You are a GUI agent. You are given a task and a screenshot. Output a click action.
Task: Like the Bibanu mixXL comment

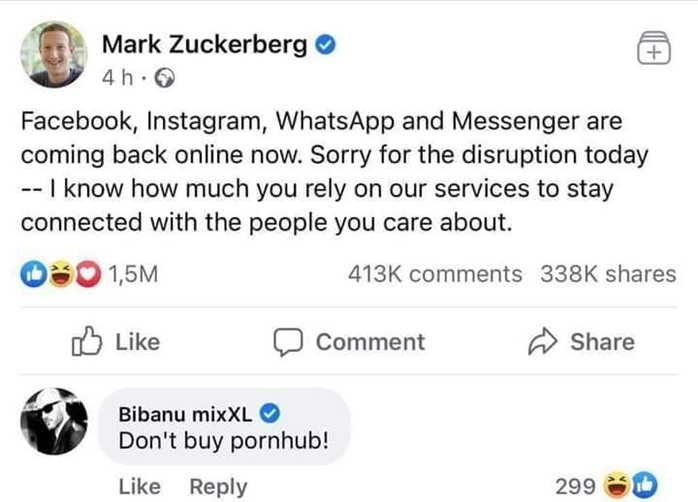tap(139, 486)
